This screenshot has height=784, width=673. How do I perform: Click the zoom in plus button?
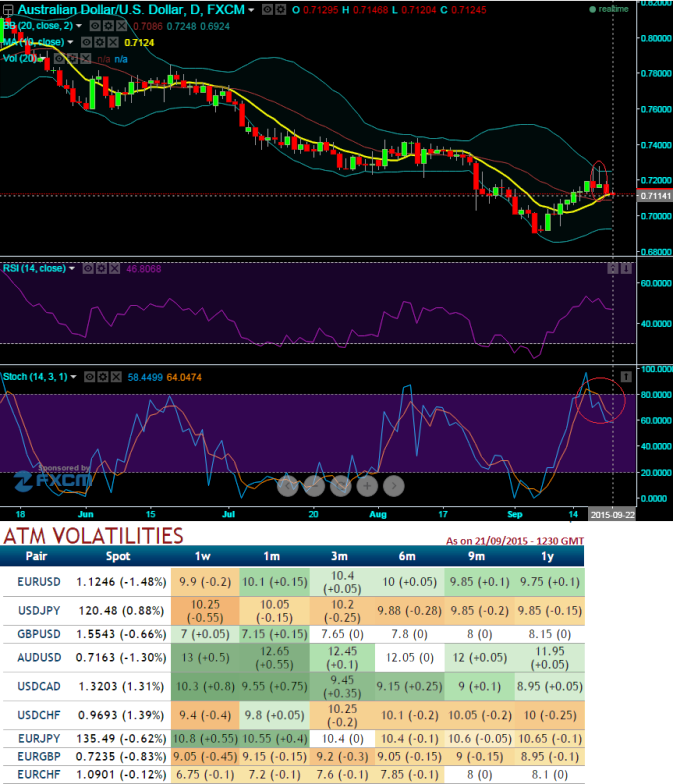point(367,486)
